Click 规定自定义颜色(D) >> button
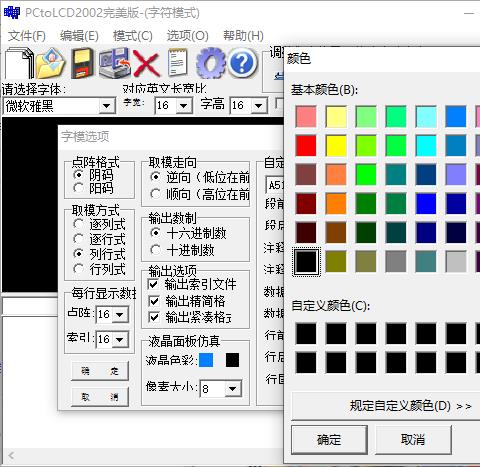This screenshot has width=480, height=467. click(x=386, y=406)
